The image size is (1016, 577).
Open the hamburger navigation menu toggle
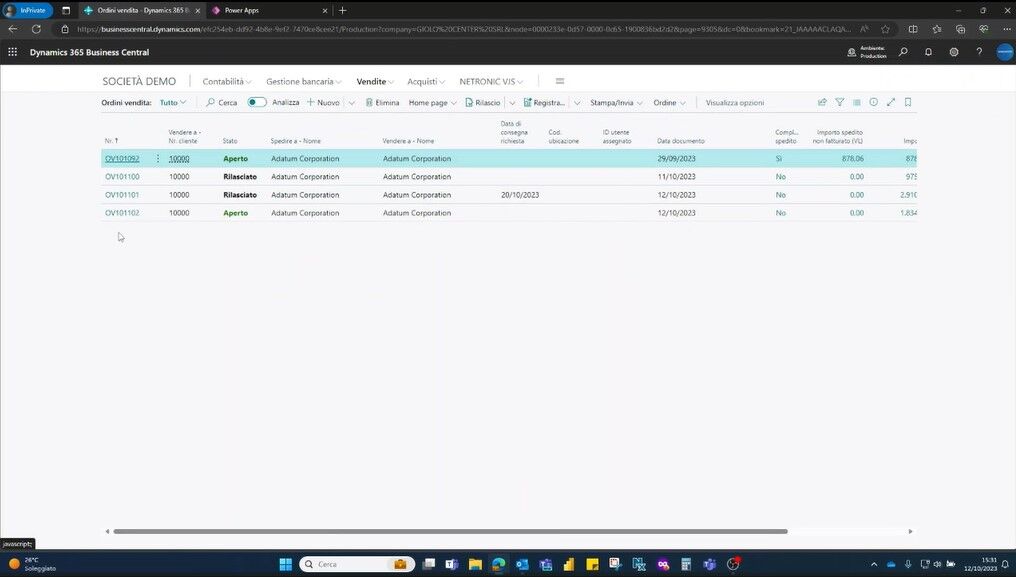560,81
